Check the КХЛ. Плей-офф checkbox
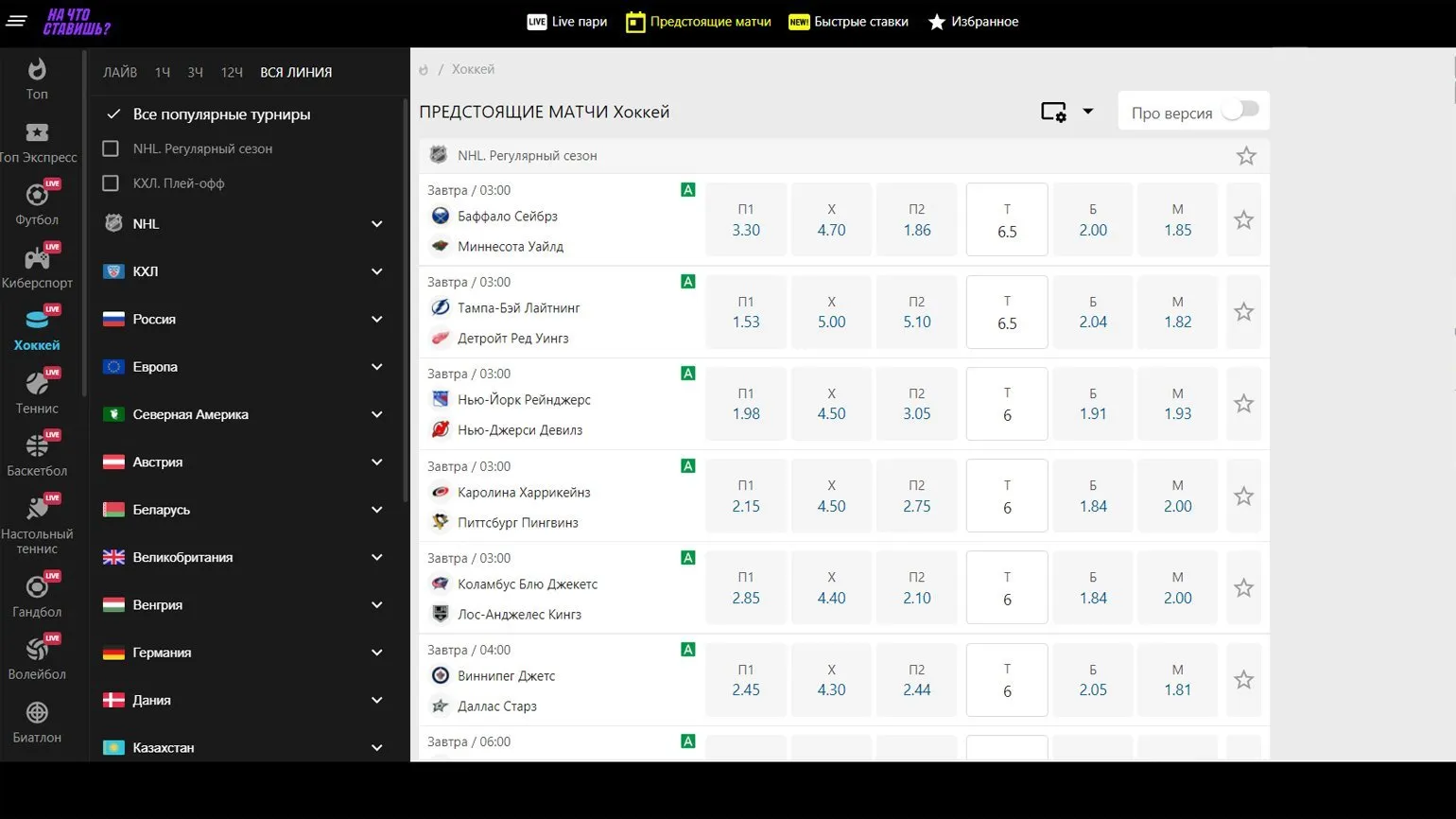This screenshot has height=819, width=1456. (111, 183)
